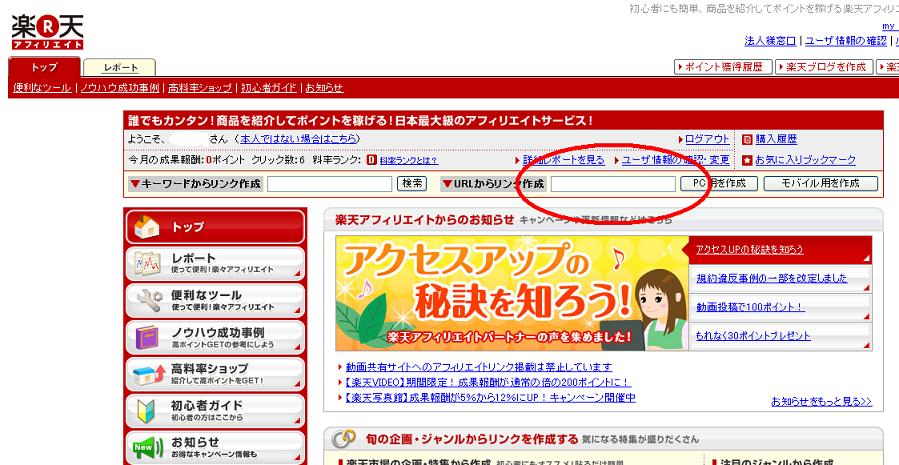Open ノウハウ成功事例 in the red menu bar
This screenshot has height=465, width=899.
pos(119,88)
